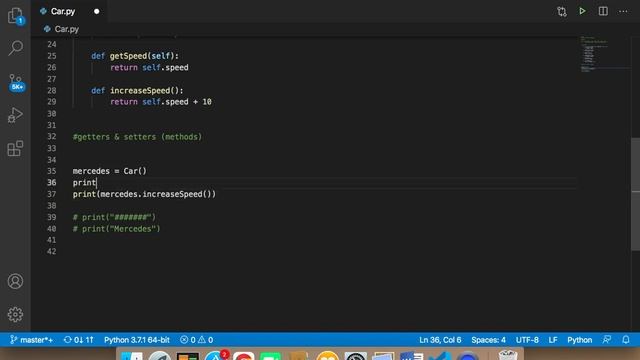This screenshot has height=360, width=640.
Task: Click line number 25 in gutter
Action: click(x=51, y=56)
